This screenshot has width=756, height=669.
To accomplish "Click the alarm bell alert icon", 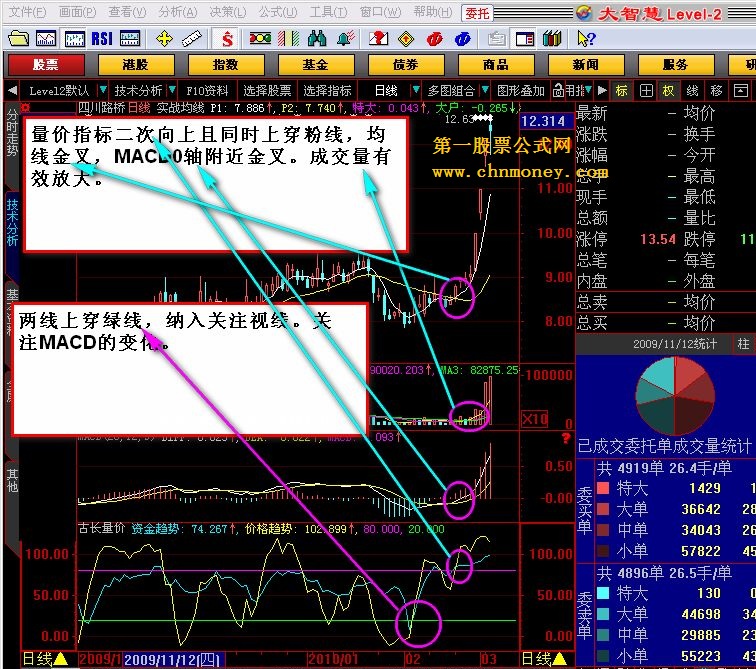I will click(x=345, y=39).
